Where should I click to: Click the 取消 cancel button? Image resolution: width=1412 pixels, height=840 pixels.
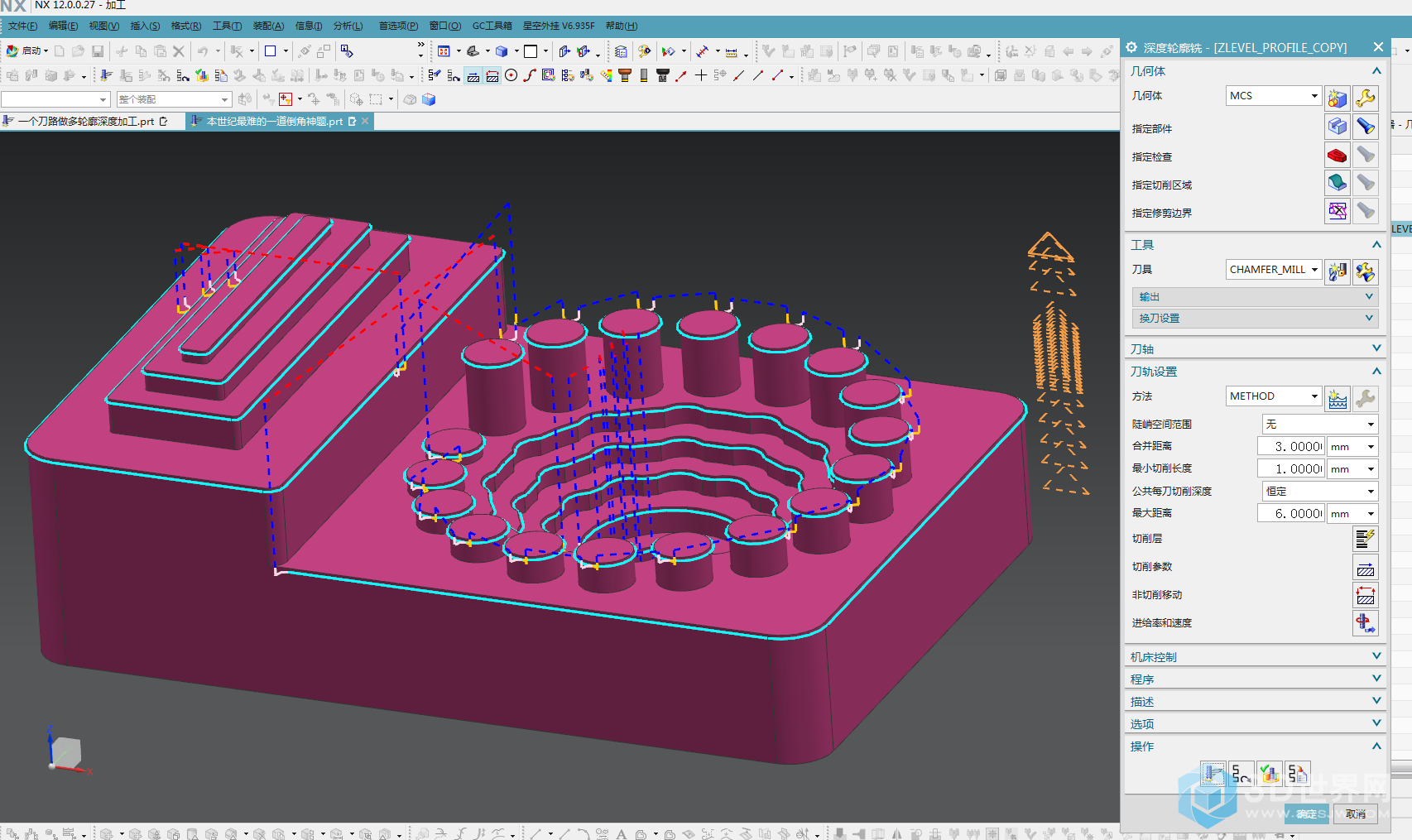1356,814
